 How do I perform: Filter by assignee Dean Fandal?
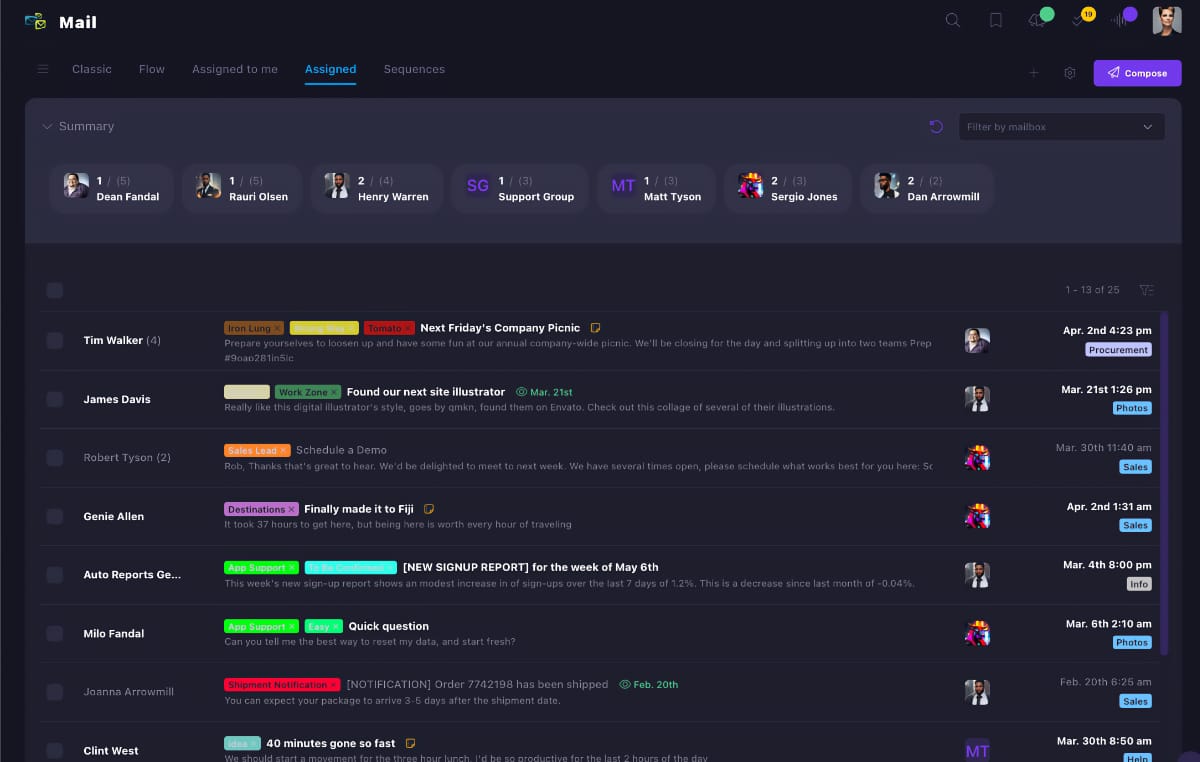(x=111, y=188)
